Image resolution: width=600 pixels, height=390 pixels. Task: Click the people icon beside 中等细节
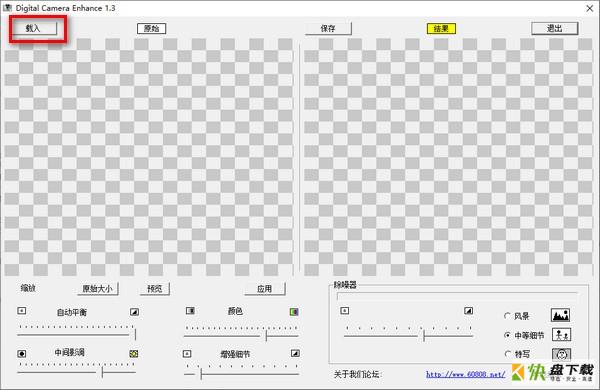pos(561,335)
